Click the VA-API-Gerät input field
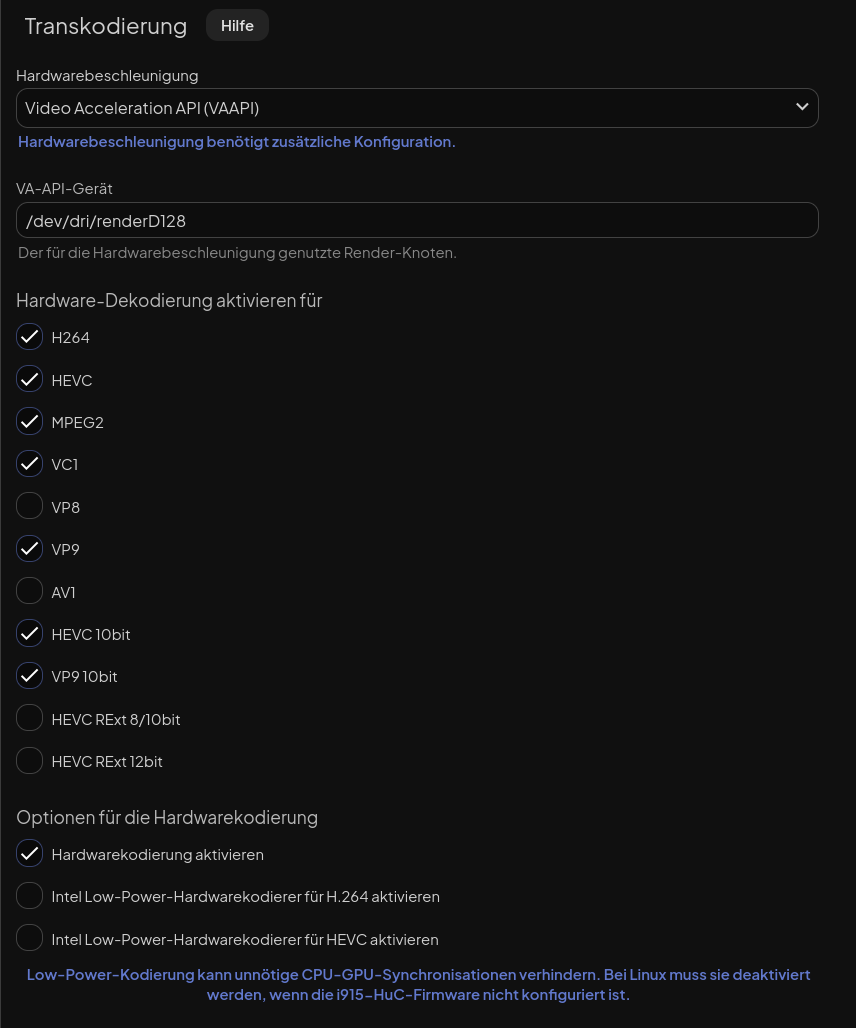 [417, 220]
